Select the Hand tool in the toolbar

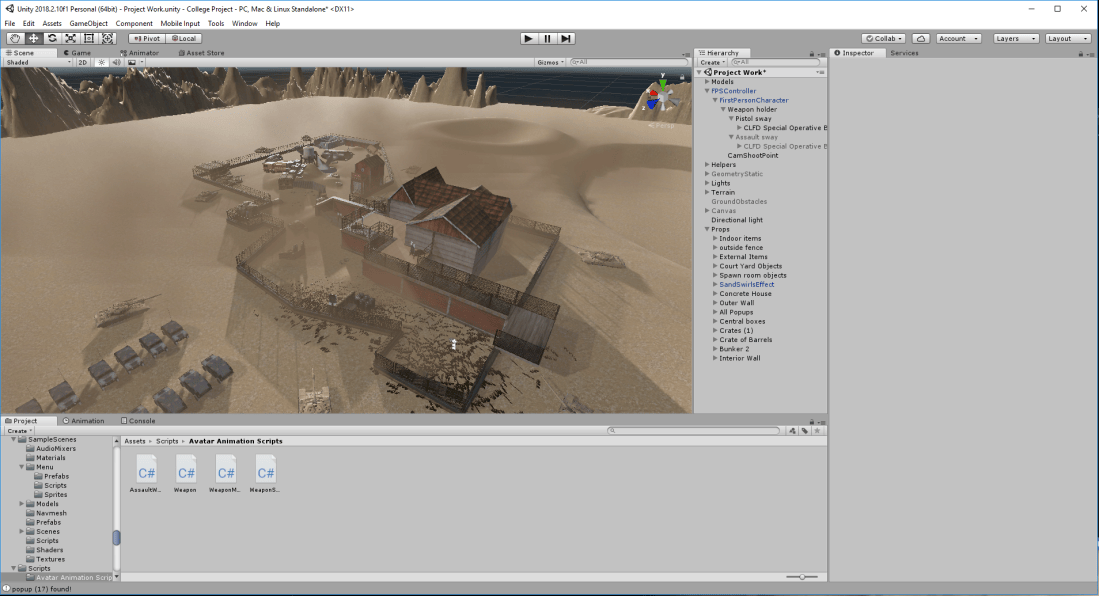[15, 39]
